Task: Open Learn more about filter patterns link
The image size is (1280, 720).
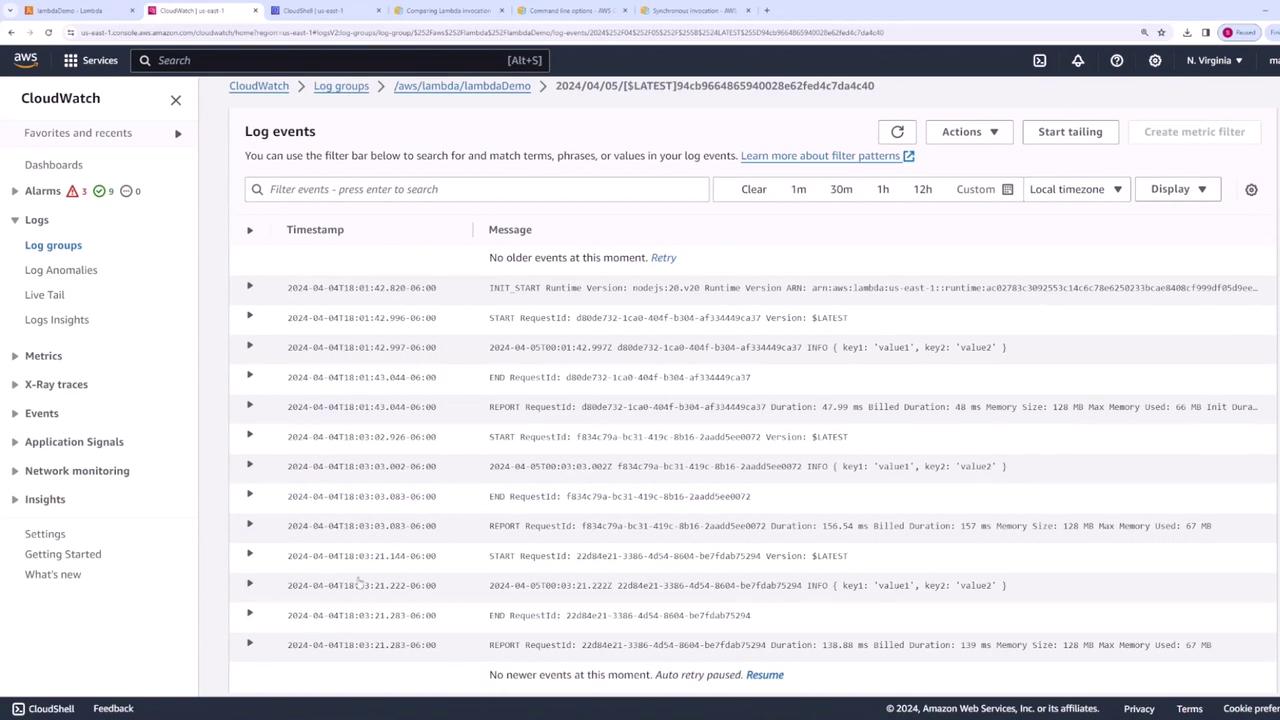Action: (x=827, y=156)
